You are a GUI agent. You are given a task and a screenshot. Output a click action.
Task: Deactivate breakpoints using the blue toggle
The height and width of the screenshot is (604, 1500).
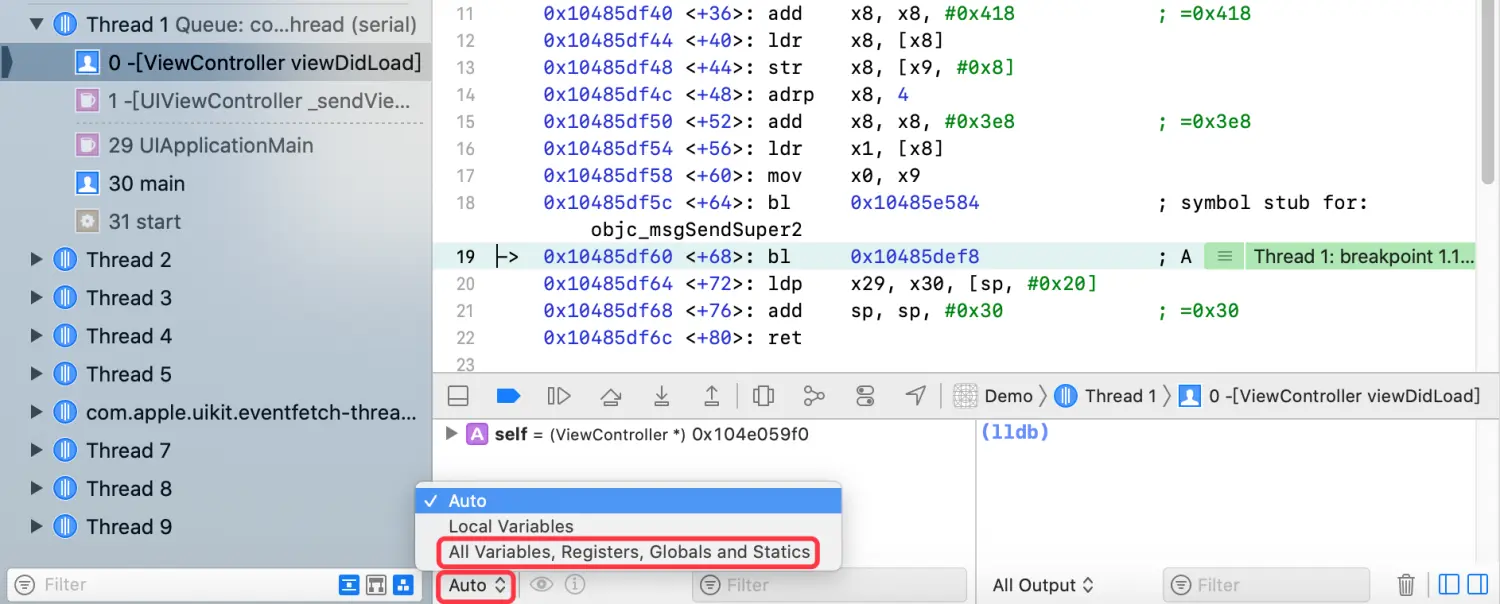coord(508,396)
